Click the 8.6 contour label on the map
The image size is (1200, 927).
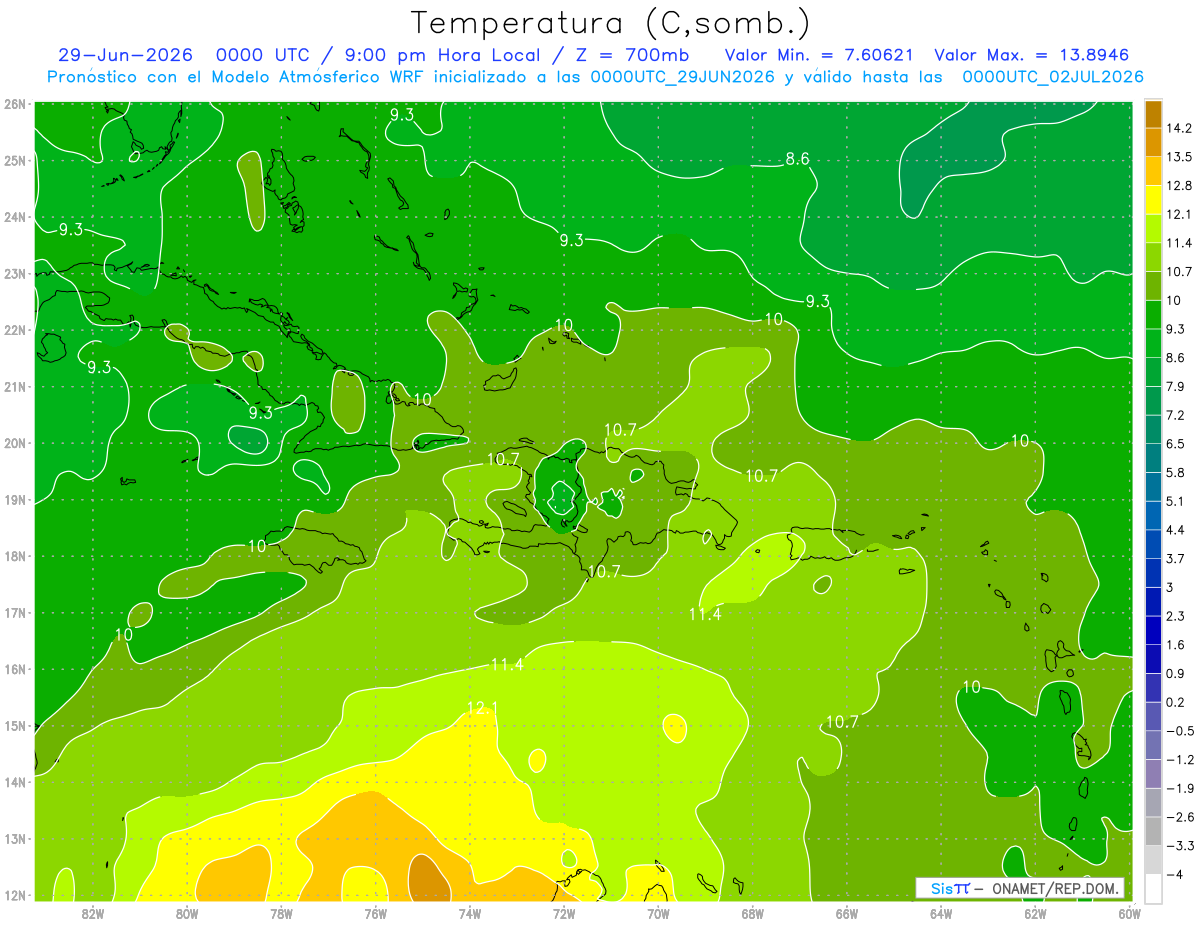[x=797, y=158]
